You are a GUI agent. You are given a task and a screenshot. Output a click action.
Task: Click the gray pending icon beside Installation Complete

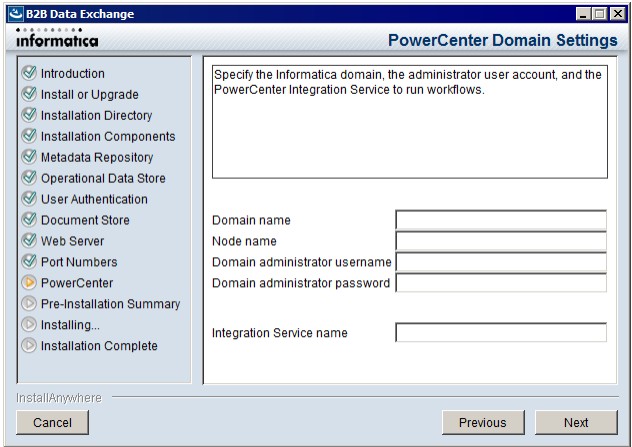[29, 345]
